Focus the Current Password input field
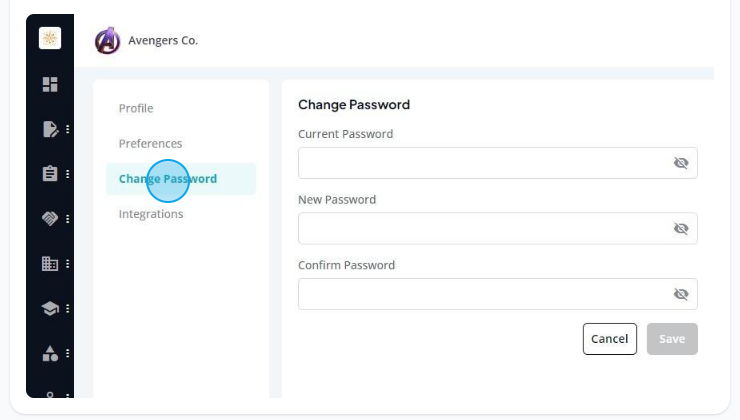 (x=497, y=163)
